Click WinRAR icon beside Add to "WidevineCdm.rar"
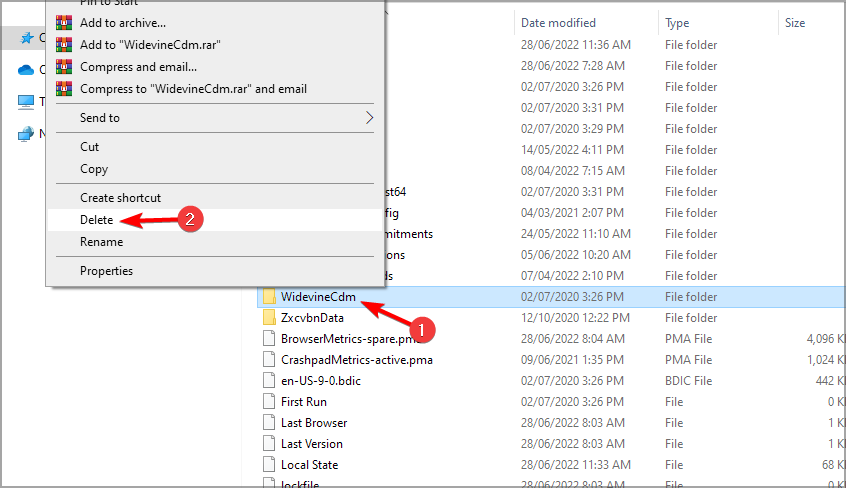 (x=64, y=45)
